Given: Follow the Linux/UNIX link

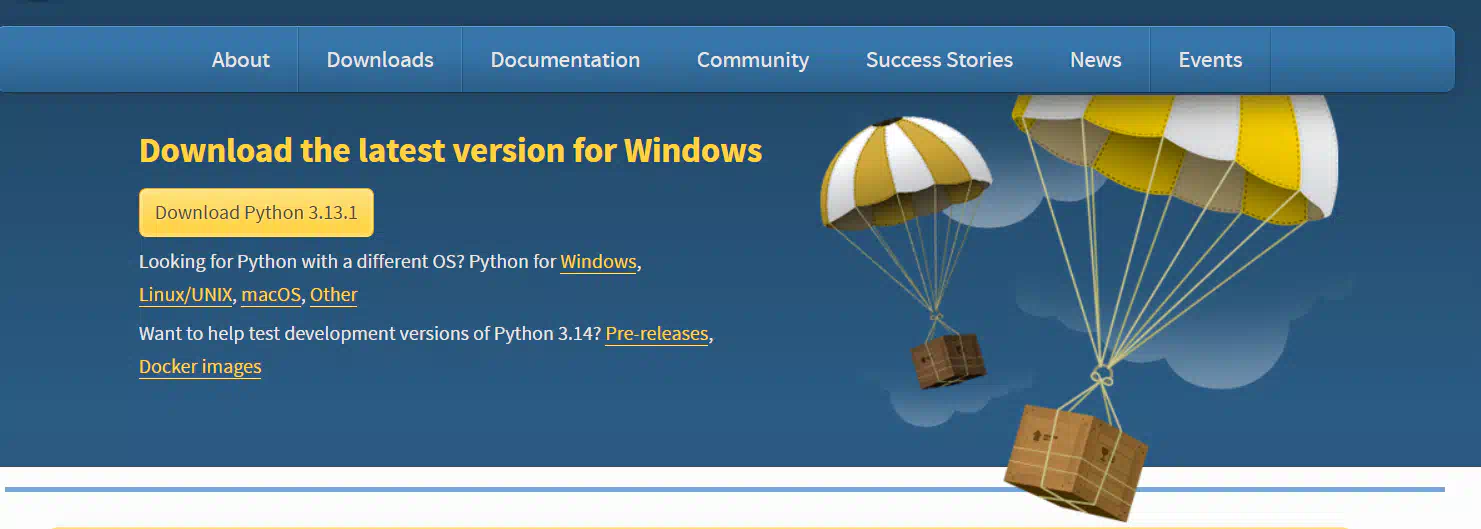Looking at the screenshot, I should pyautogui.click(x=186, y=295).
